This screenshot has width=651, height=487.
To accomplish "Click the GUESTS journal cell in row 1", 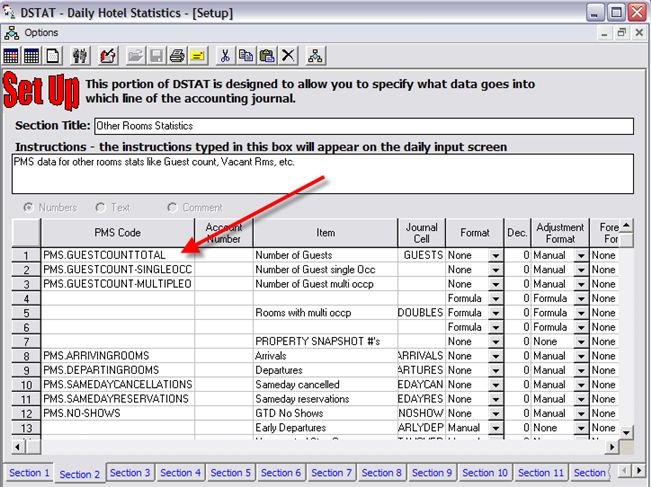I will point(421,255).
